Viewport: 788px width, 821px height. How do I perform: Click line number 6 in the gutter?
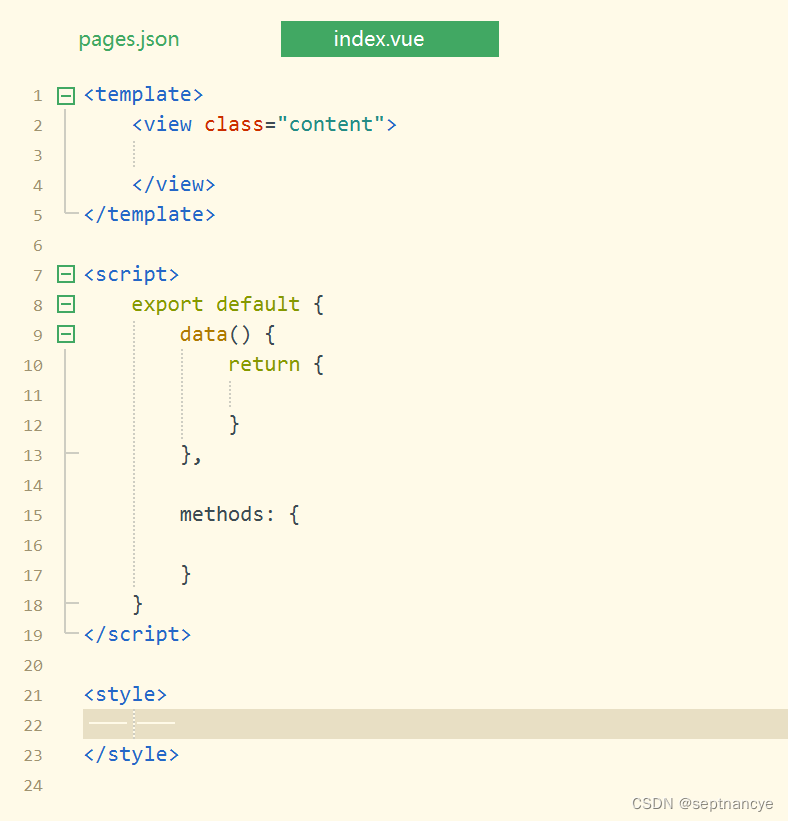pos(38,246)
